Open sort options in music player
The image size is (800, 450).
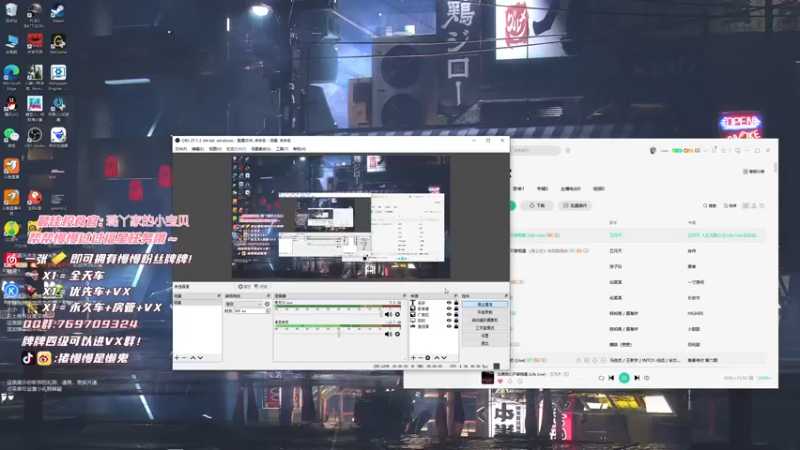[730, 206]
